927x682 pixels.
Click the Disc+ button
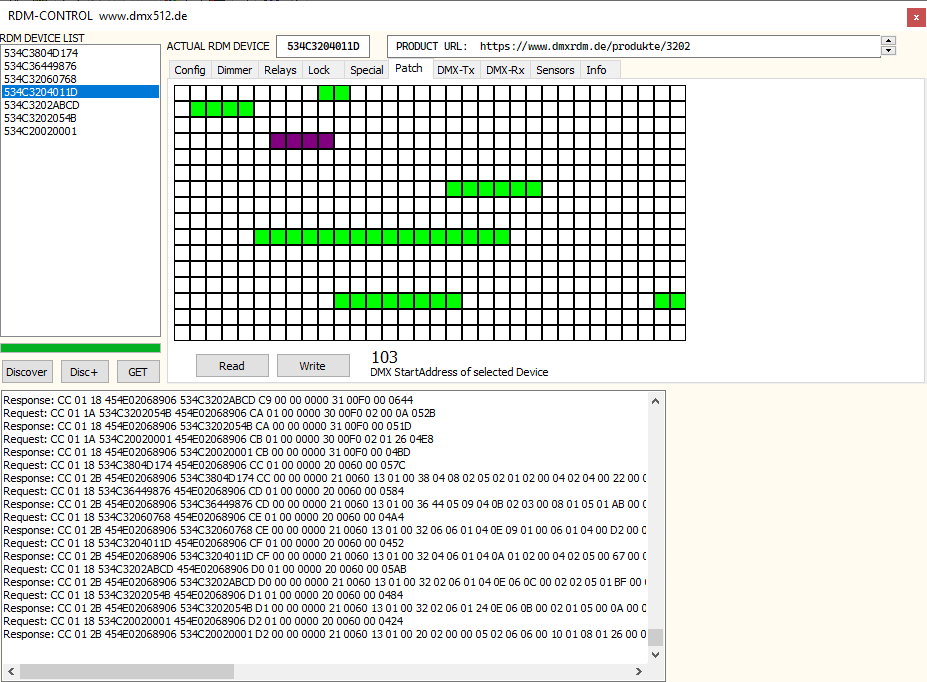tap(84, 372)
